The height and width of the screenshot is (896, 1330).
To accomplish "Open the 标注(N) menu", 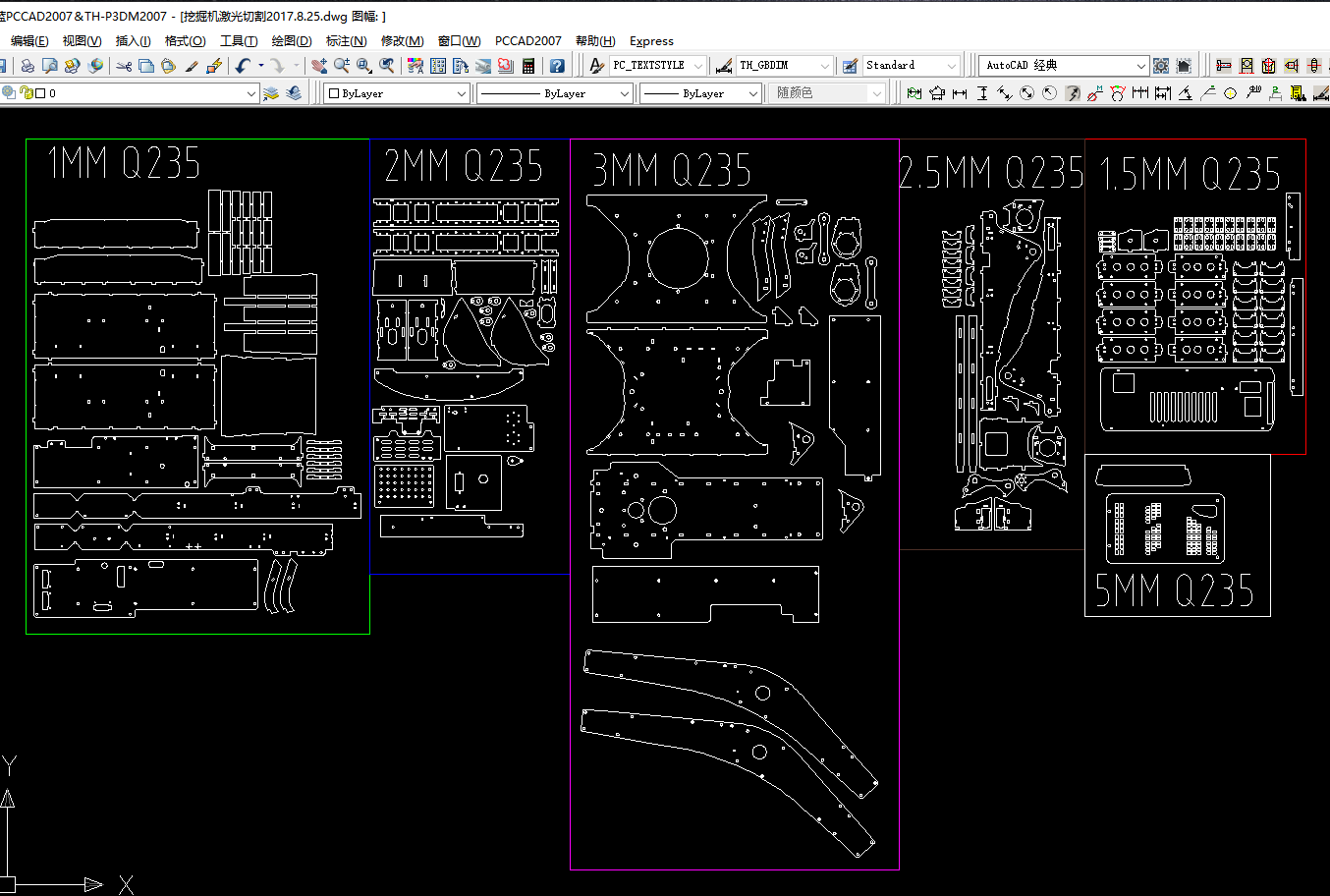I will click(x=346, y=41).
